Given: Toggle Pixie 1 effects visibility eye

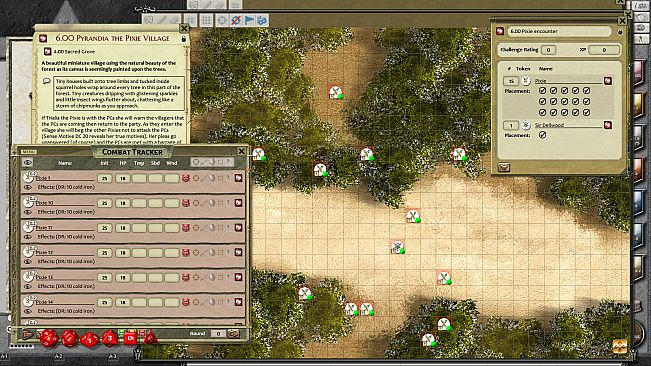Looking at the screenshot, I should click(x=28, y=187).
